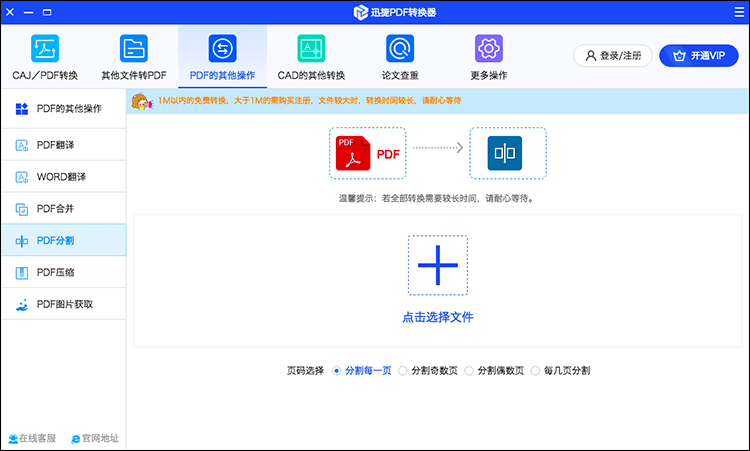
Task: Click the PDF的其他操作 grid icon in sidebar
Action: pos(22,109)
